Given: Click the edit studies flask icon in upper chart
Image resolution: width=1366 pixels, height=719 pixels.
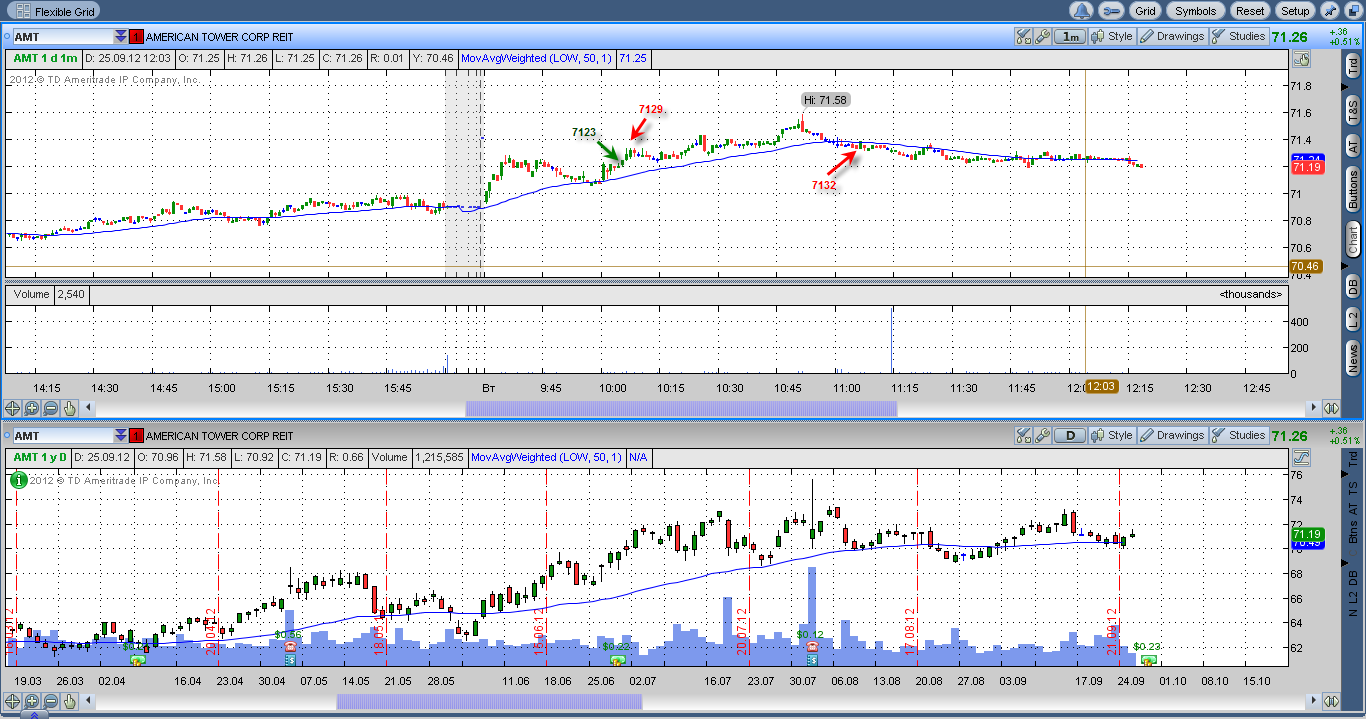Looking at the screenshot, I should [x=1024, y=37].
